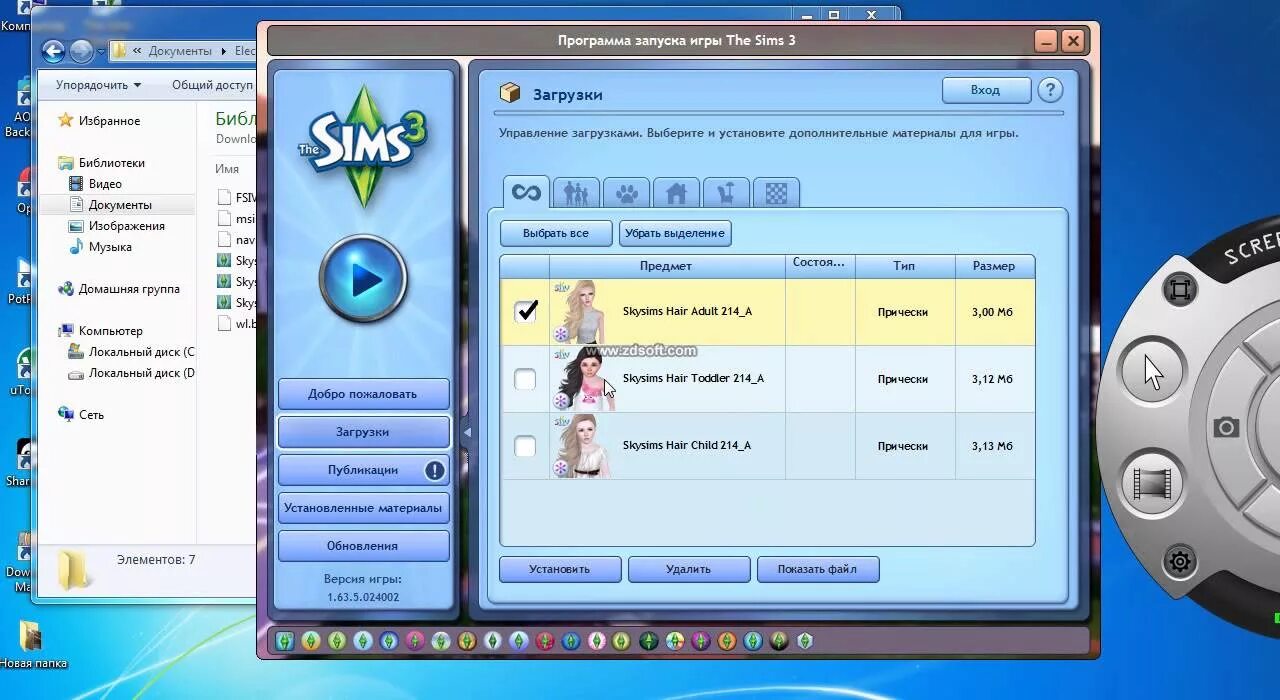Switch to the checkered patterns tab
This screenshot has width=1280, height=700.
[776, 192]
